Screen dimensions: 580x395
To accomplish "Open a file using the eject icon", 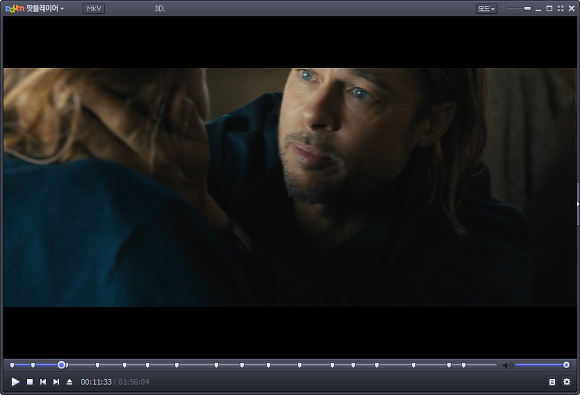I will point(69,382).
